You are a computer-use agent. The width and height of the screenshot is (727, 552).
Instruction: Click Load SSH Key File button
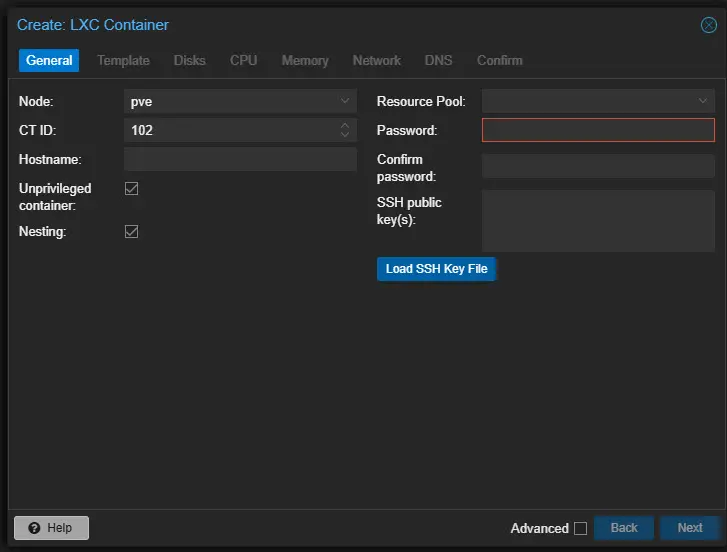coord(436,269)
